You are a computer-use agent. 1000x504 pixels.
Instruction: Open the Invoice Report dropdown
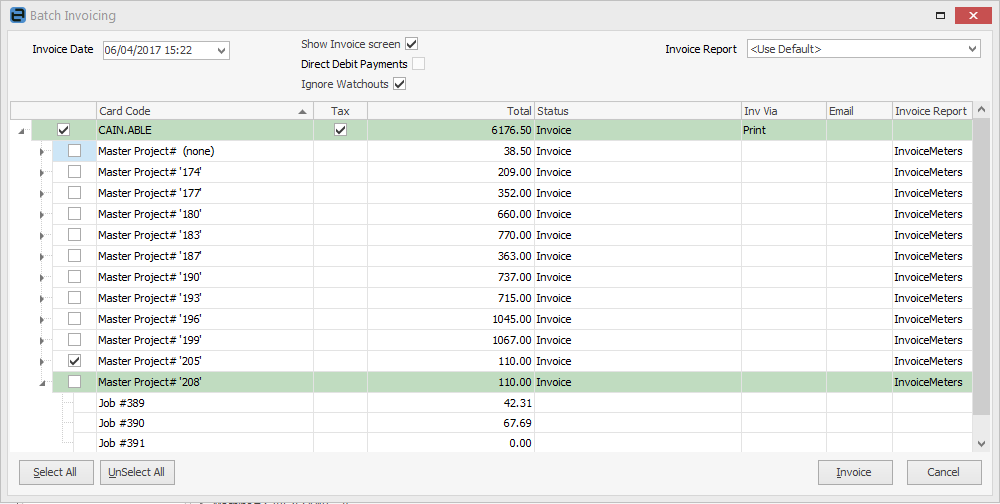coord(972,49)
